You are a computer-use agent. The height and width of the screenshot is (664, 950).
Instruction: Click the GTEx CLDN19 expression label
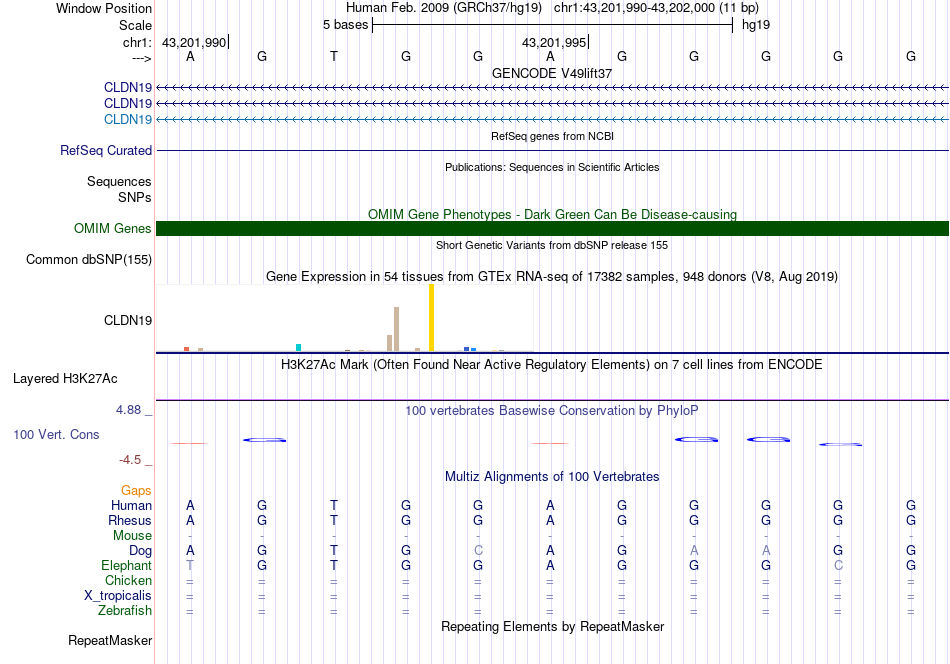pos(128,320)
